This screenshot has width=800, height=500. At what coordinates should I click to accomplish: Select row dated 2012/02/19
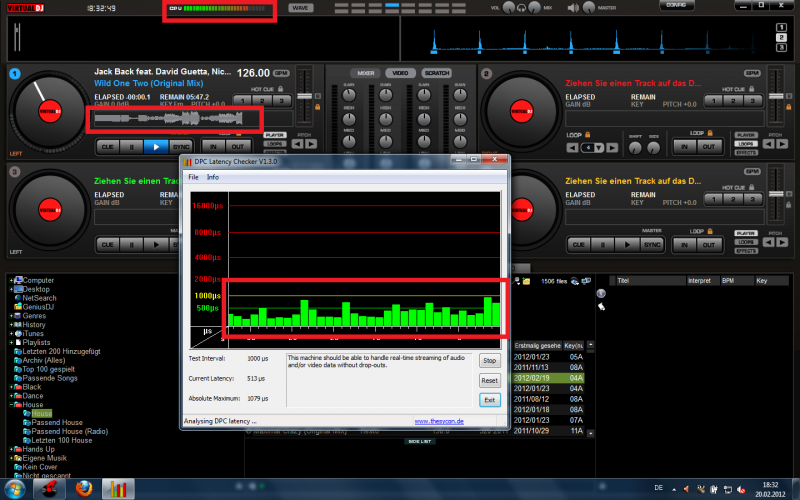coord(548,378)
